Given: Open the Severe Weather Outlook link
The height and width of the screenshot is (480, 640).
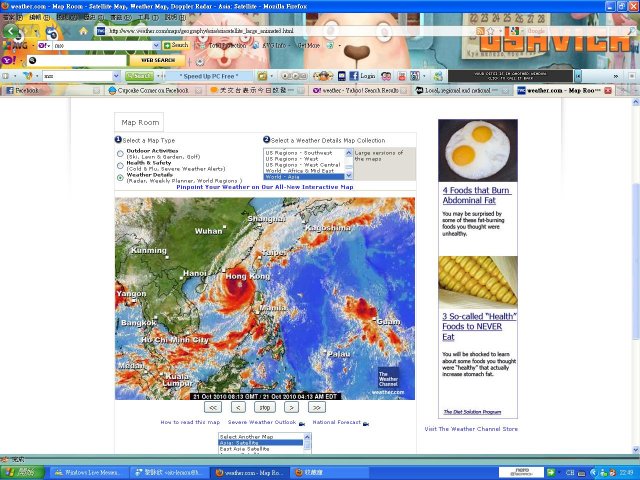Looking at the screenshot, I should [x=263, y=423].
